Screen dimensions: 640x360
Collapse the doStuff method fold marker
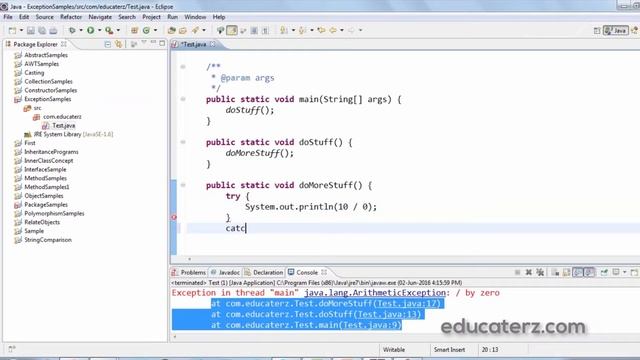tap(183, 142)
